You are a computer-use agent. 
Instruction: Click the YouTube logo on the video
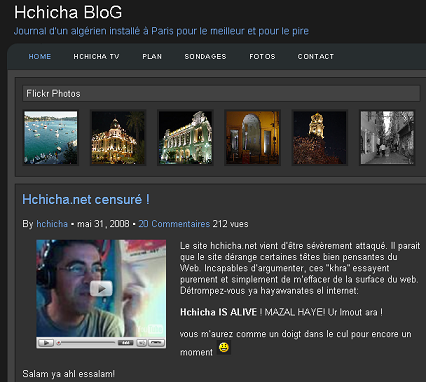pos(151,329)
